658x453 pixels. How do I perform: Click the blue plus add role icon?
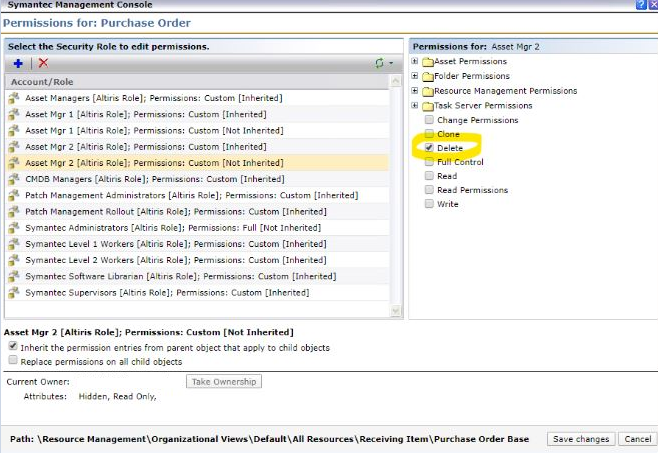pos(18,63)
